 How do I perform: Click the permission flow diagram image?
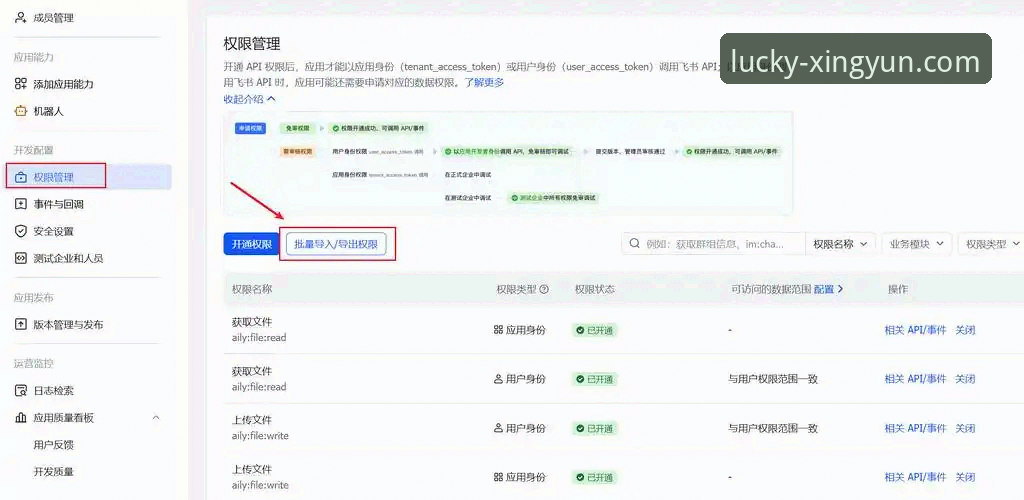point(508,163)
